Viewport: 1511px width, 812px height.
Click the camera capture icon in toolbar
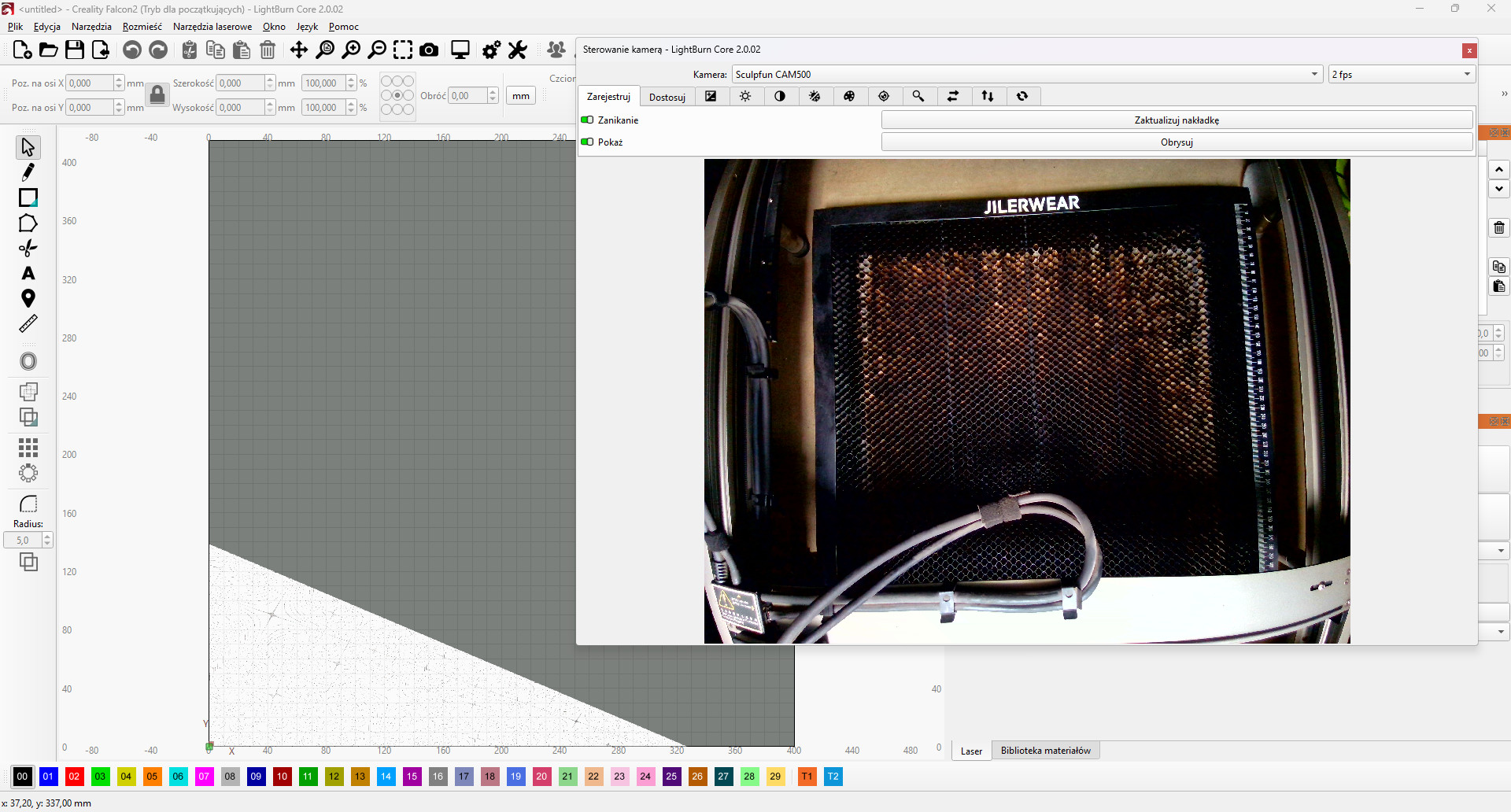[429, 50]
